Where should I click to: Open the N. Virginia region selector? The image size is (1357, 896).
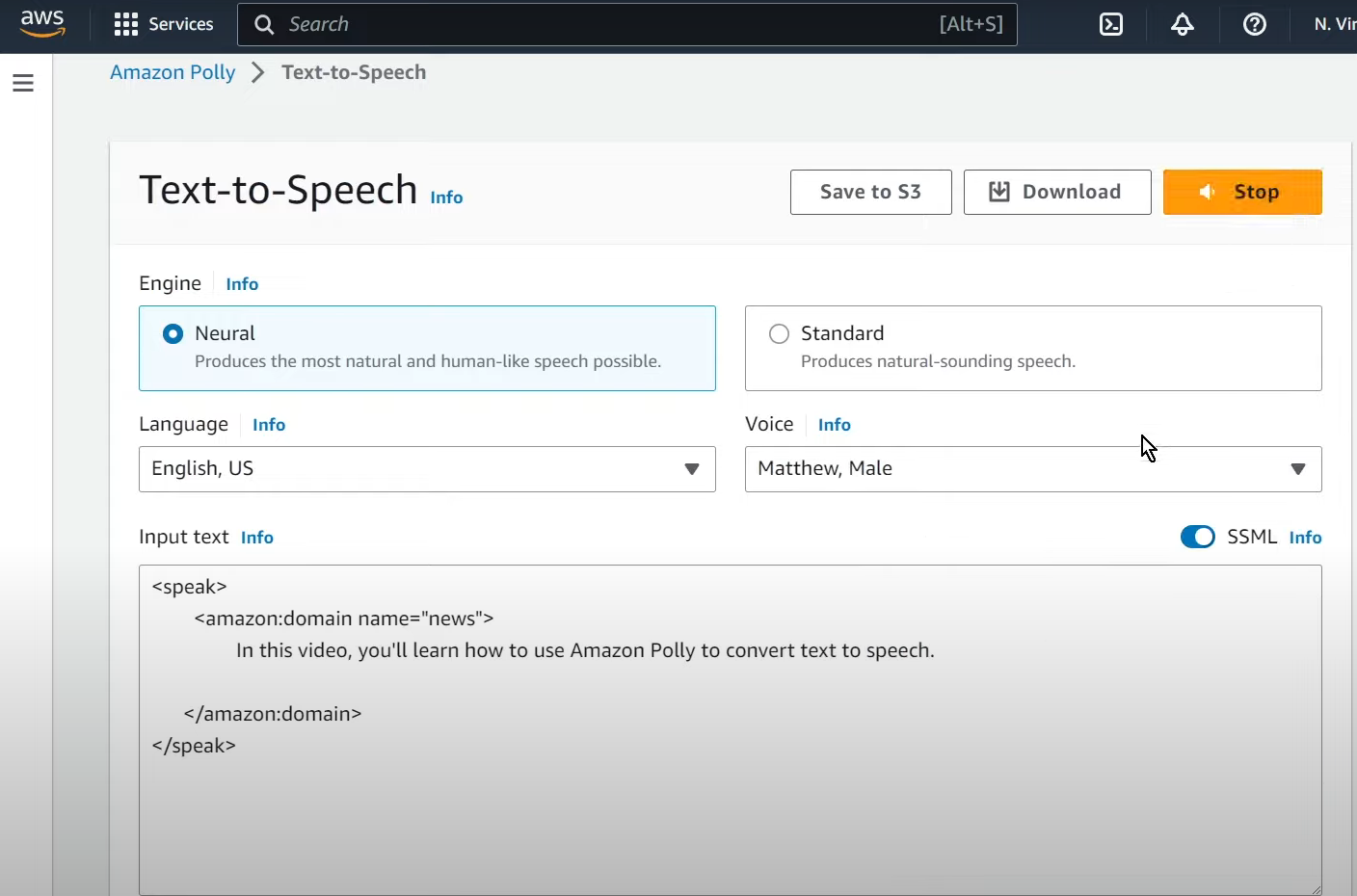[x=1335, y=24]
